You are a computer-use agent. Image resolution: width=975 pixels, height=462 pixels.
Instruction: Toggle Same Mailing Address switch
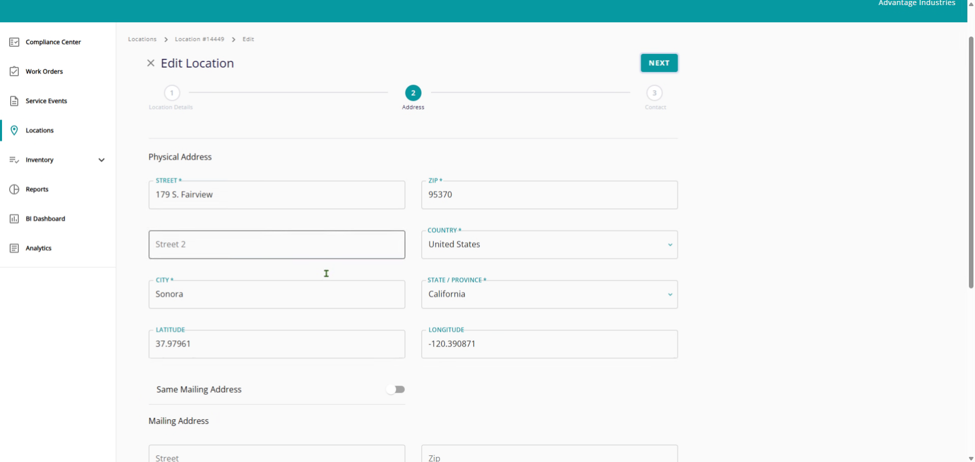tap(395, 389)
